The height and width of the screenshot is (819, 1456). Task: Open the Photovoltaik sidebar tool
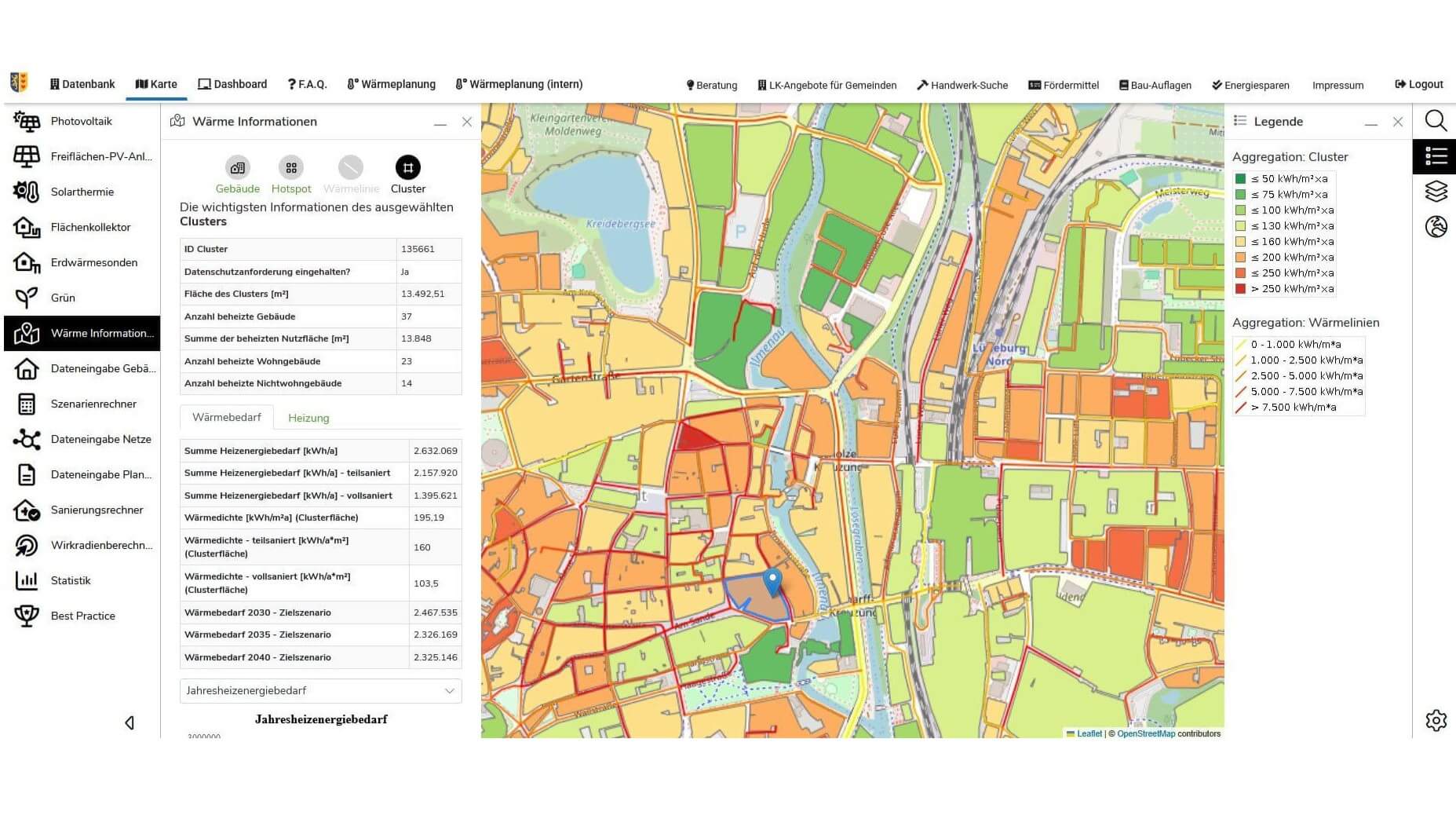(82, 121)
